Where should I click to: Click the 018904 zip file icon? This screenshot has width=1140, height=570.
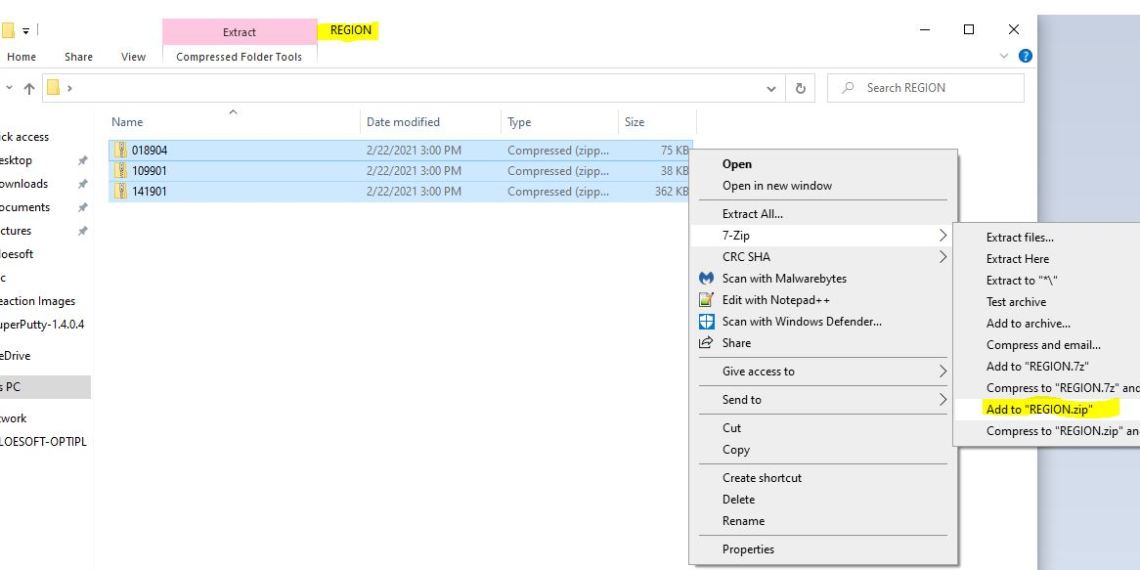121,151
